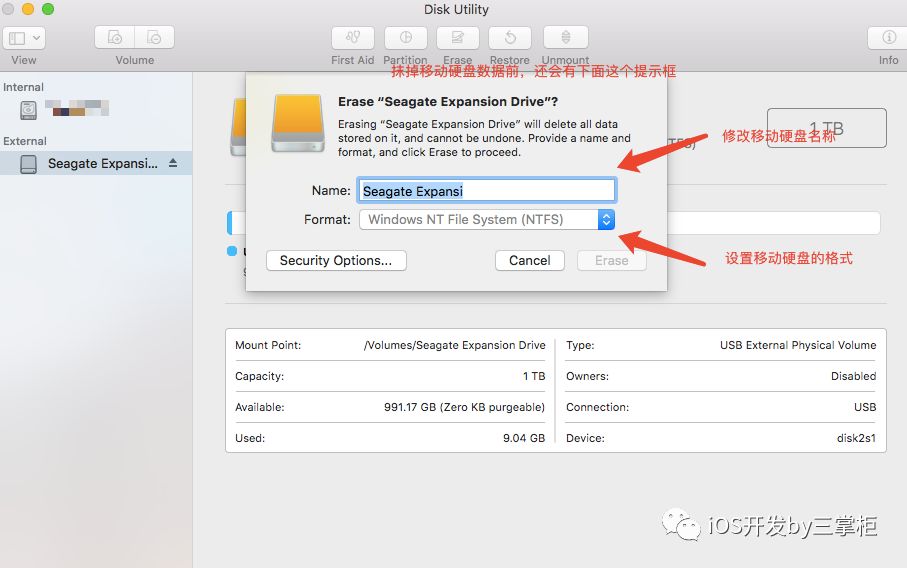
Task: Click the add Volume icon
Action: coord(115,38)
